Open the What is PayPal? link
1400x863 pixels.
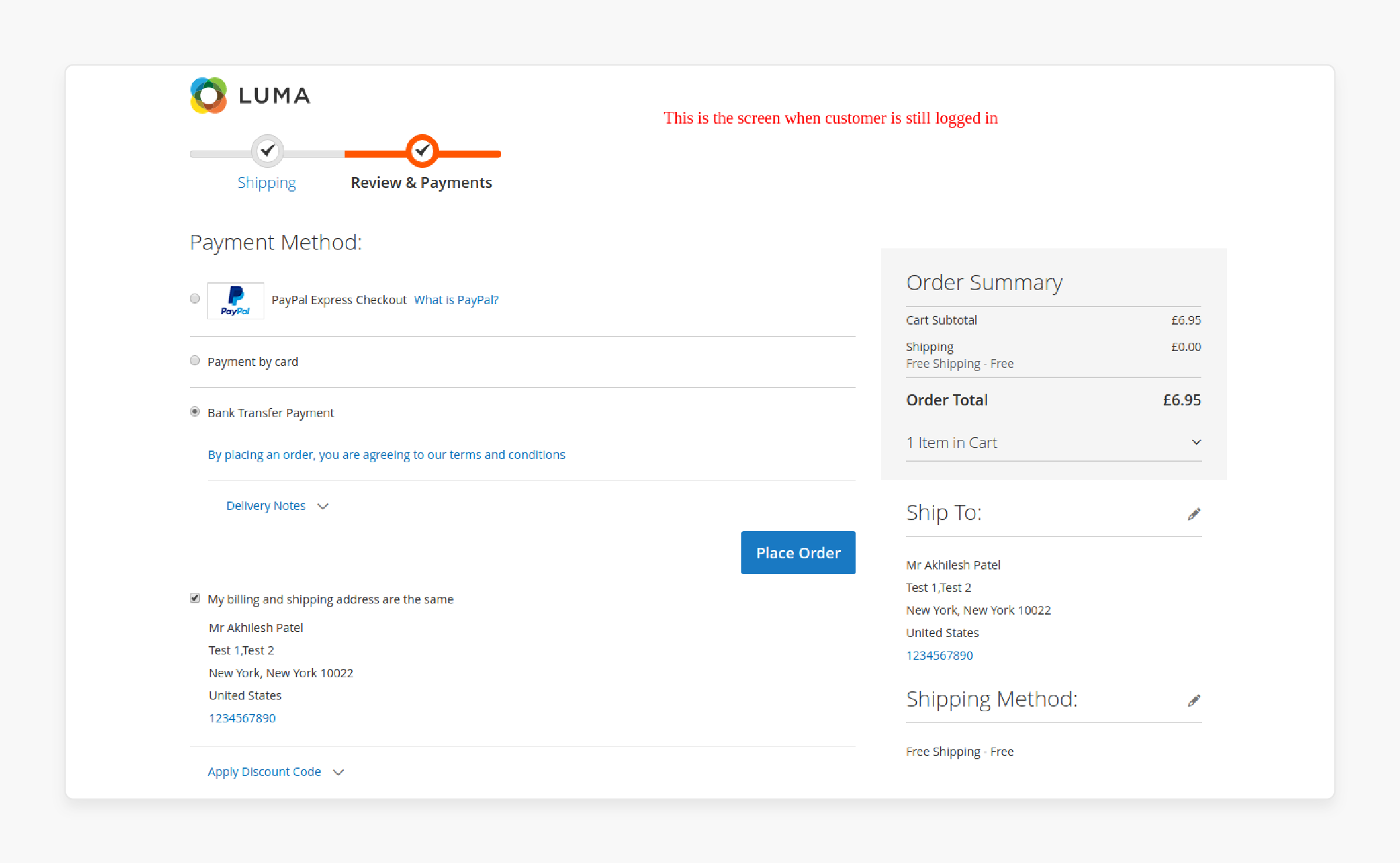[456, 300]
